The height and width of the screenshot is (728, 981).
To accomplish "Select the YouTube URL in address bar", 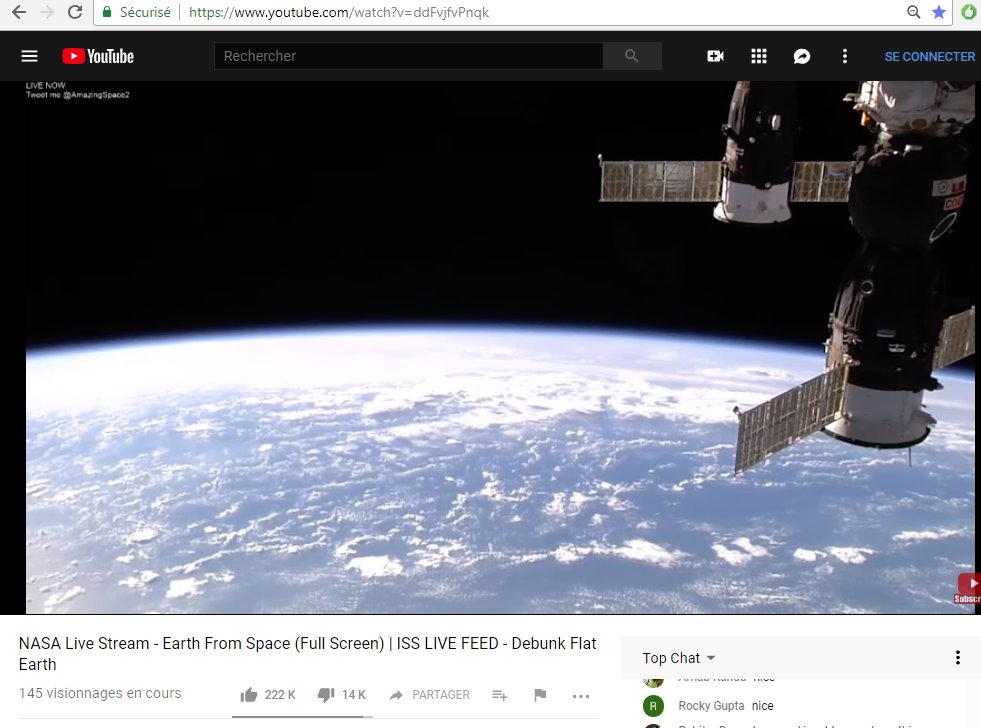I will pos(338,12).
